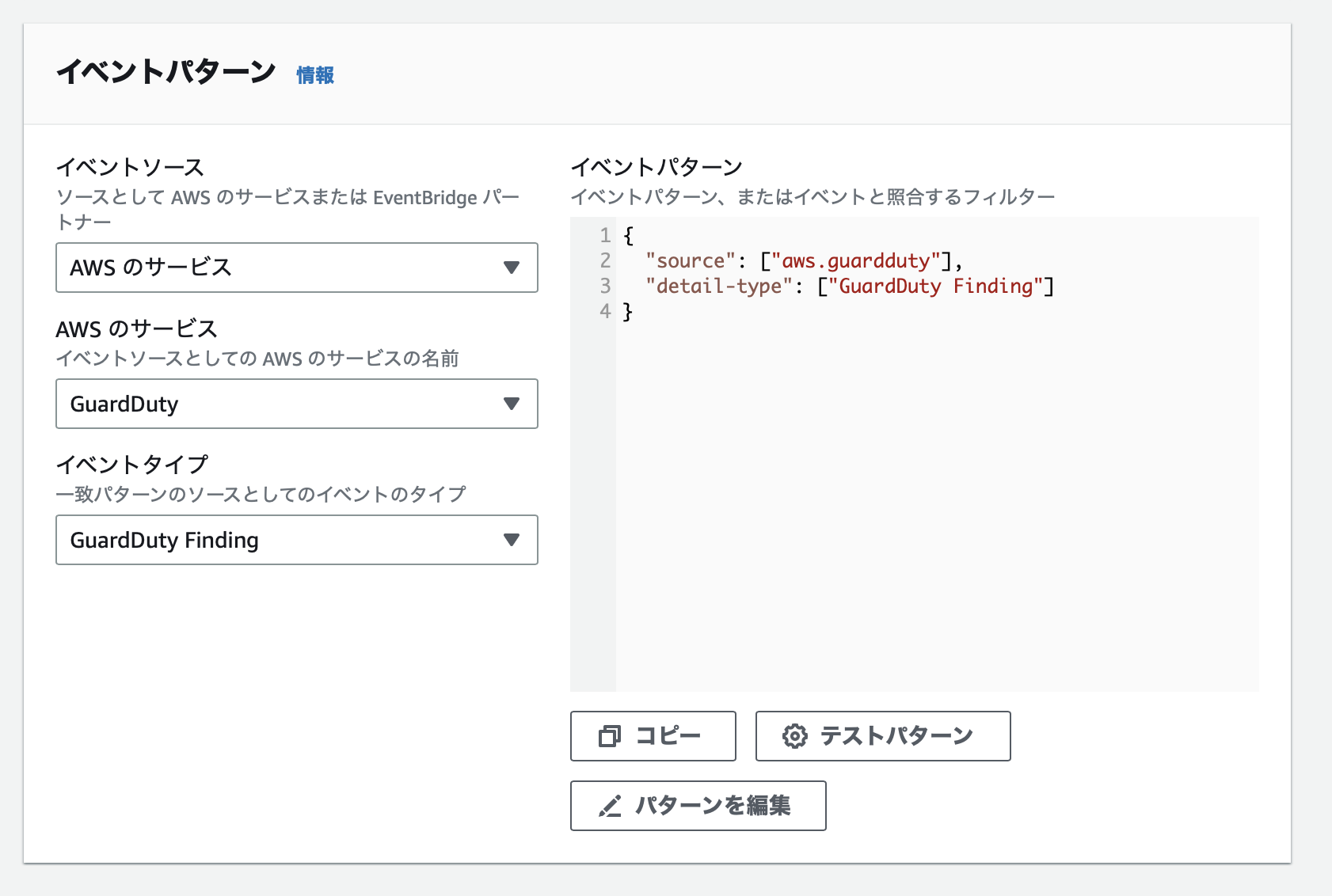Click the 一致パターンのソースとしてのイベントのタイプ description

[x=261, y=495]
